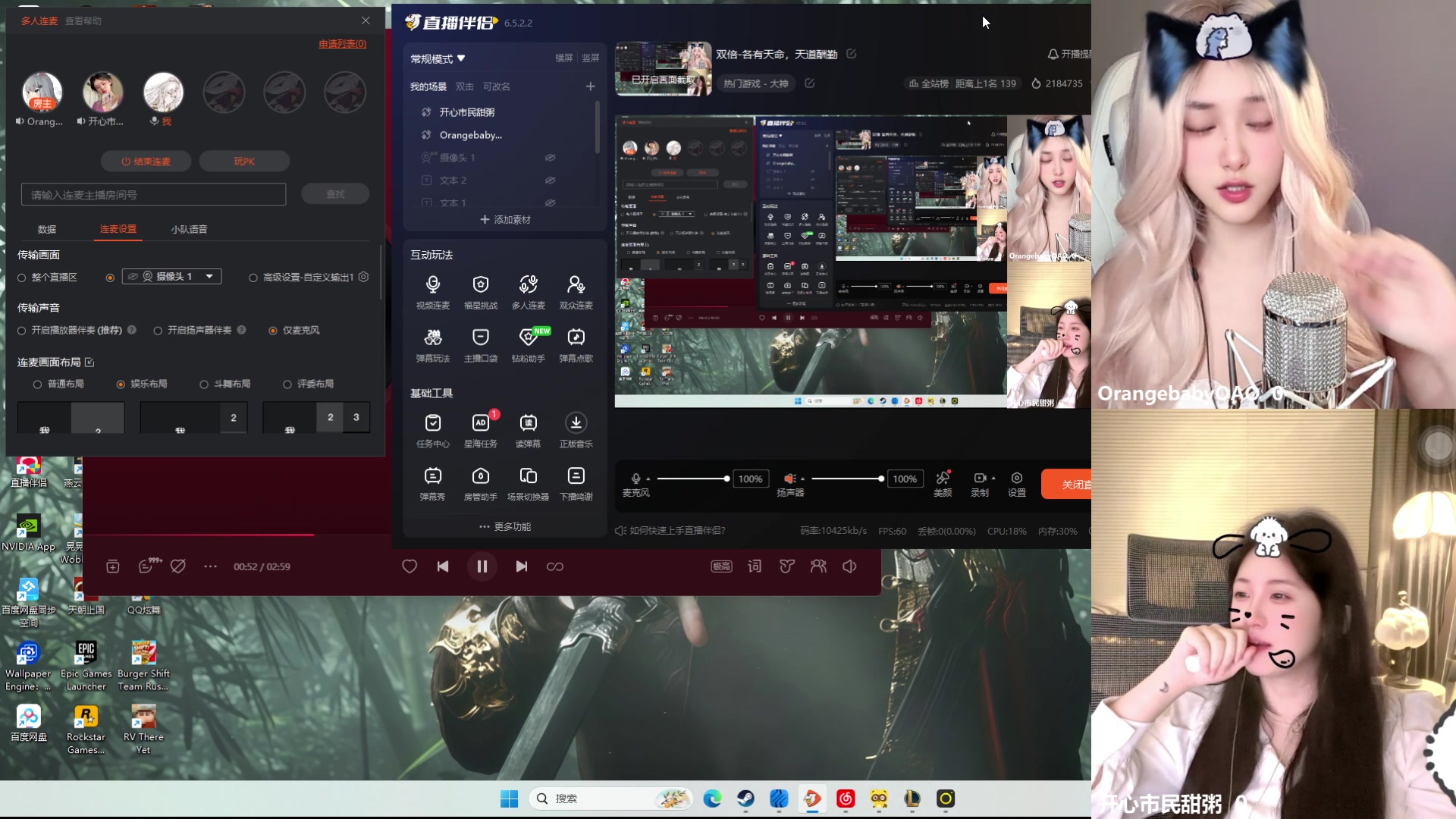Click the 结束连麦 button

click(x=146, y=162)
